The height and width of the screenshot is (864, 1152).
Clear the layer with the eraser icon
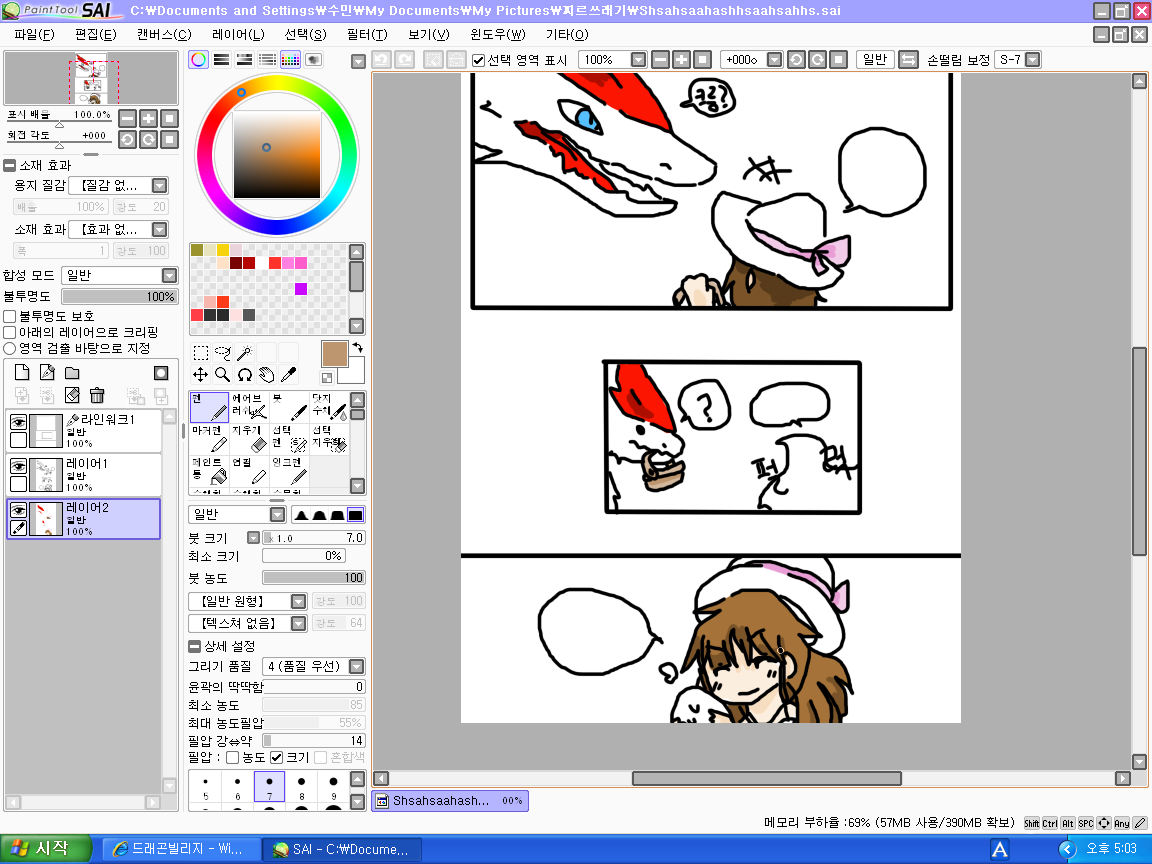pyautogui.click(x=72, y=395)
